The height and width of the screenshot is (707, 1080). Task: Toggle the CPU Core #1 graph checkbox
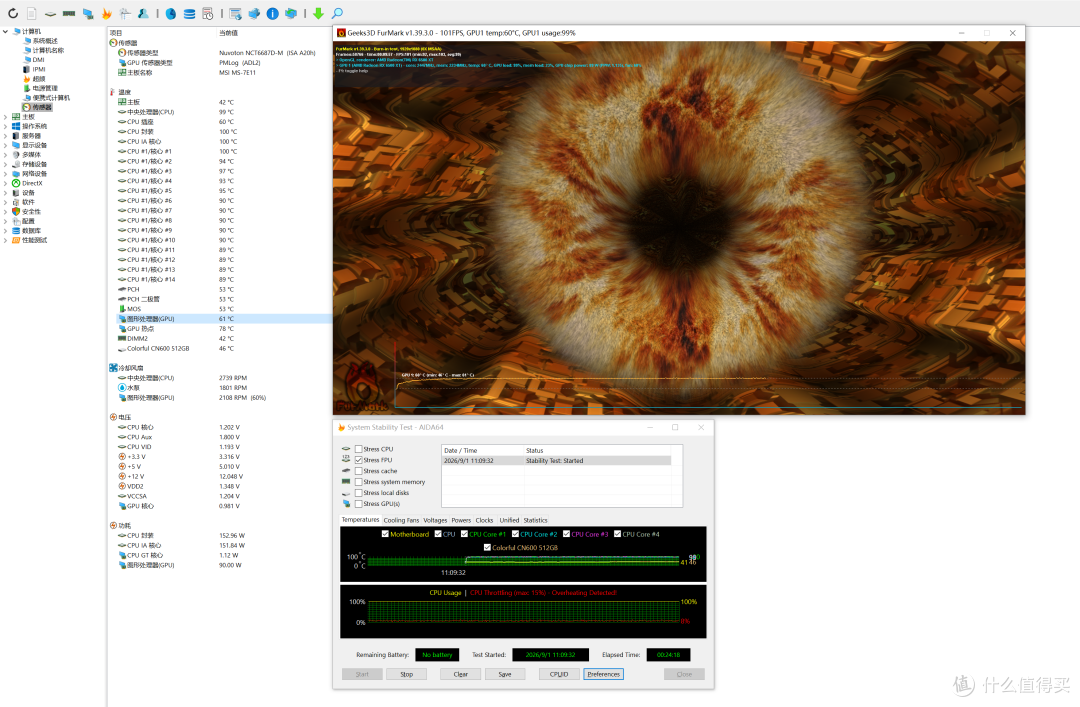[x=465, y=534]
